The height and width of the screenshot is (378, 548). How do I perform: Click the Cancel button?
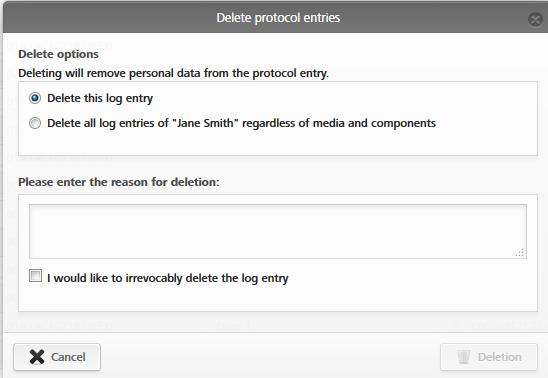click(57, 357)
